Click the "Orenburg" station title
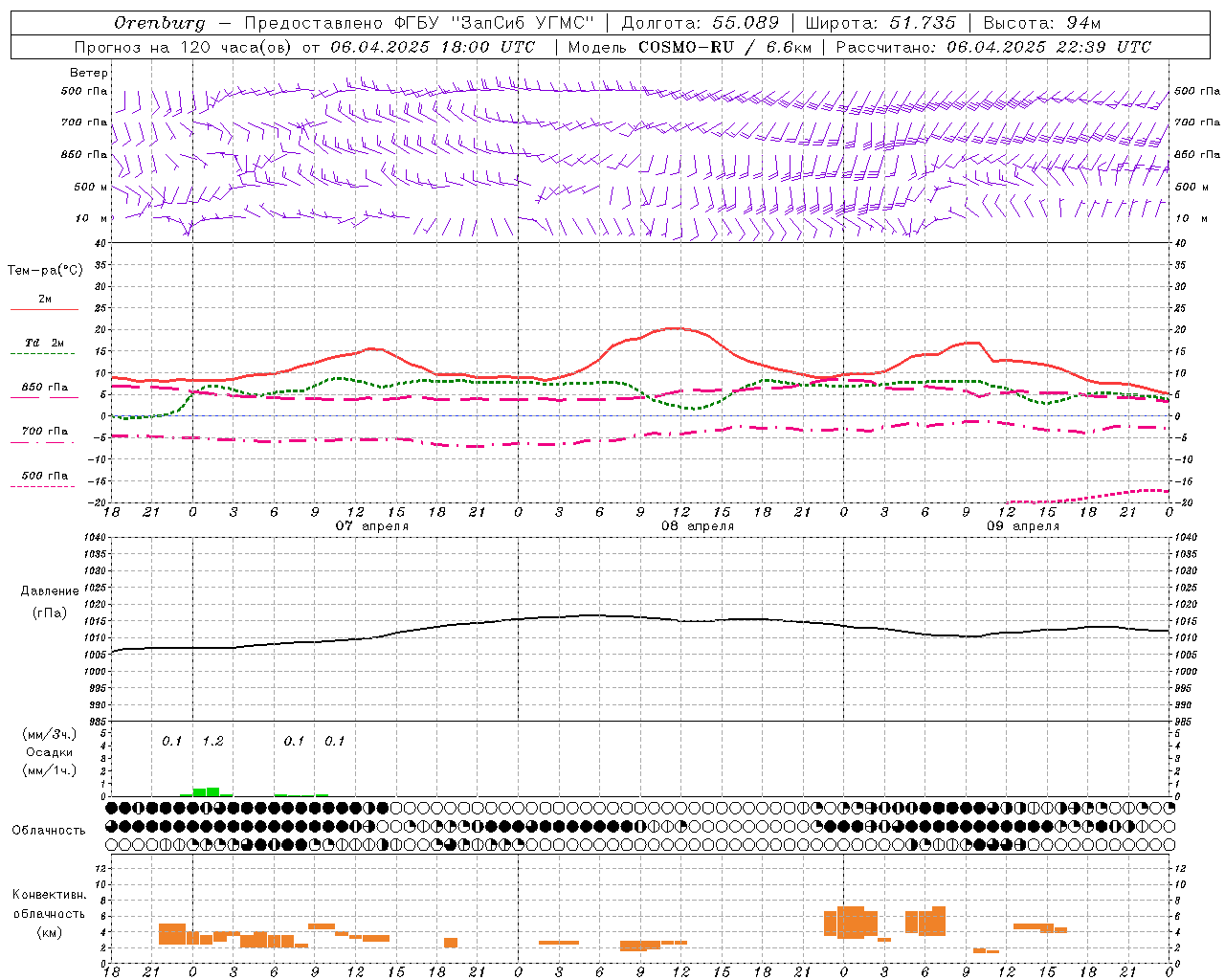 (x=160, y=23)
